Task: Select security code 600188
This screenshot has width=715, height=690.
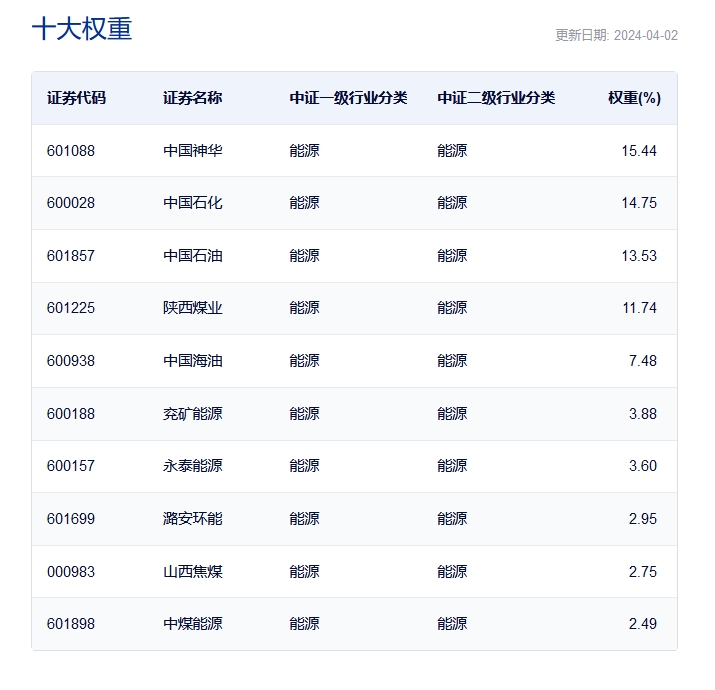Action: pyautogui.click(x=71, y=414)
